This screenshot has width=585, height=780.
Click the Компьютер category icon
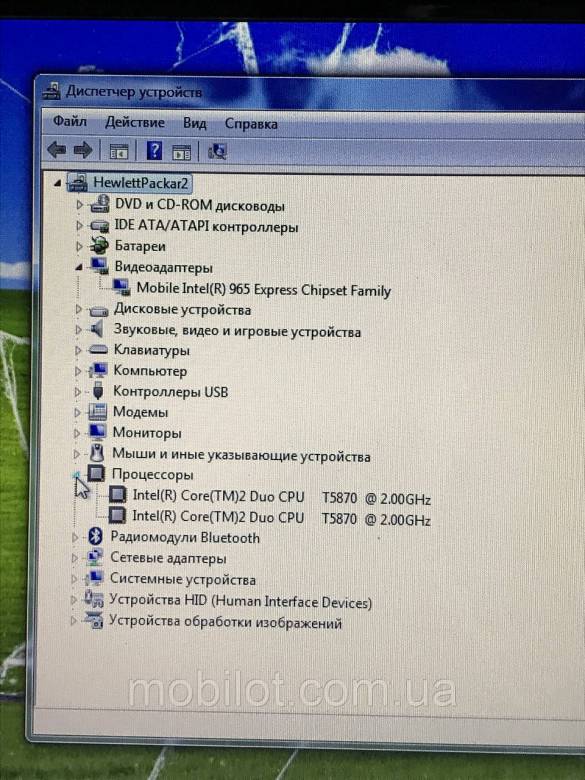[x=98, y=370]
